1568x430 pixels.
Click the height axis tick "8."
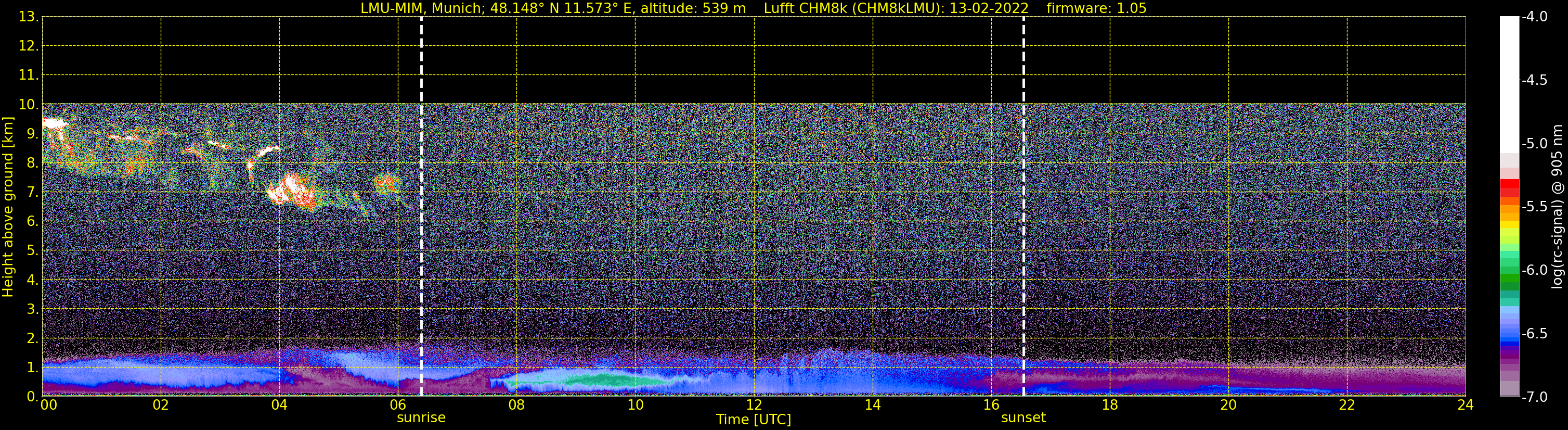pyautogui.click(x=32, y=163)
